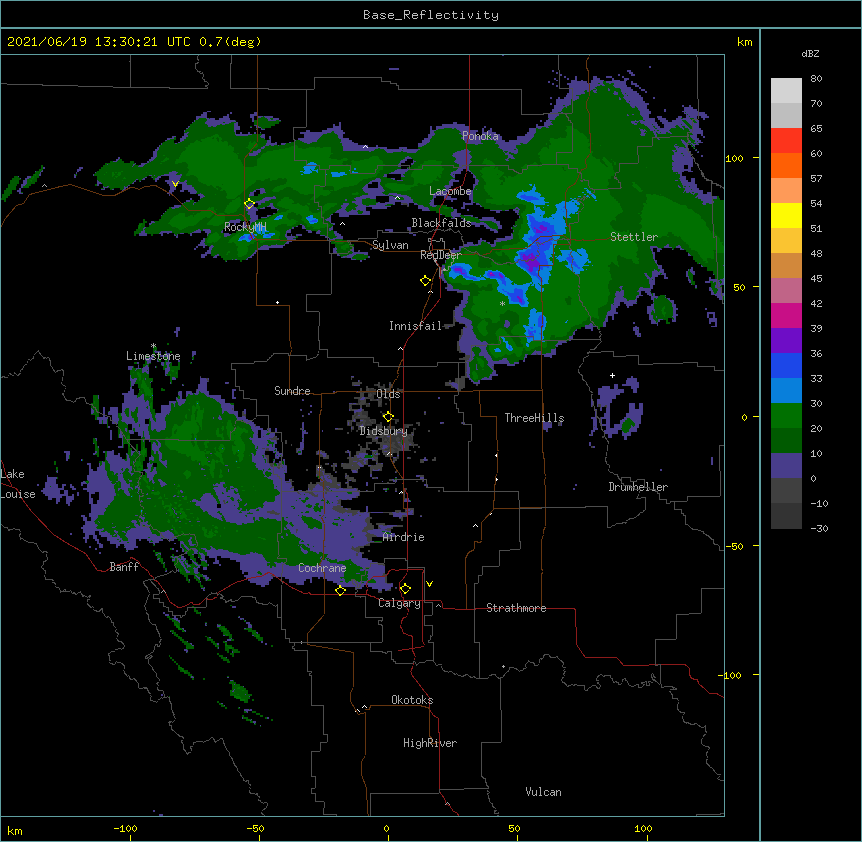Choose the pink 42–45 dBZ legend swatch
862x842 pixels.
point(786,291)
